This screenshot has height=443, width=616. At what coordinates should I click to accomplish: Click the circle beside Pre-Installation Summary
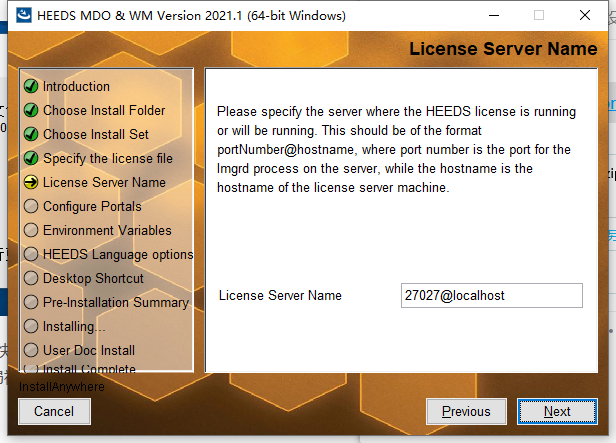[x=31, y=302]
